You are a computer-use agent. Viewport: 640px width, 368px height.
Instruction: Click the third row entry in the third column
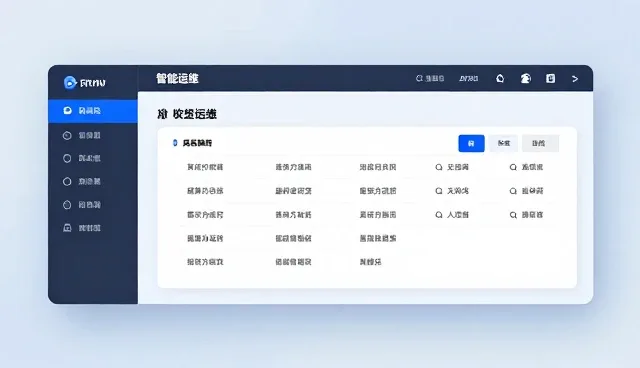pyautogui.click(x=378, y=215)
